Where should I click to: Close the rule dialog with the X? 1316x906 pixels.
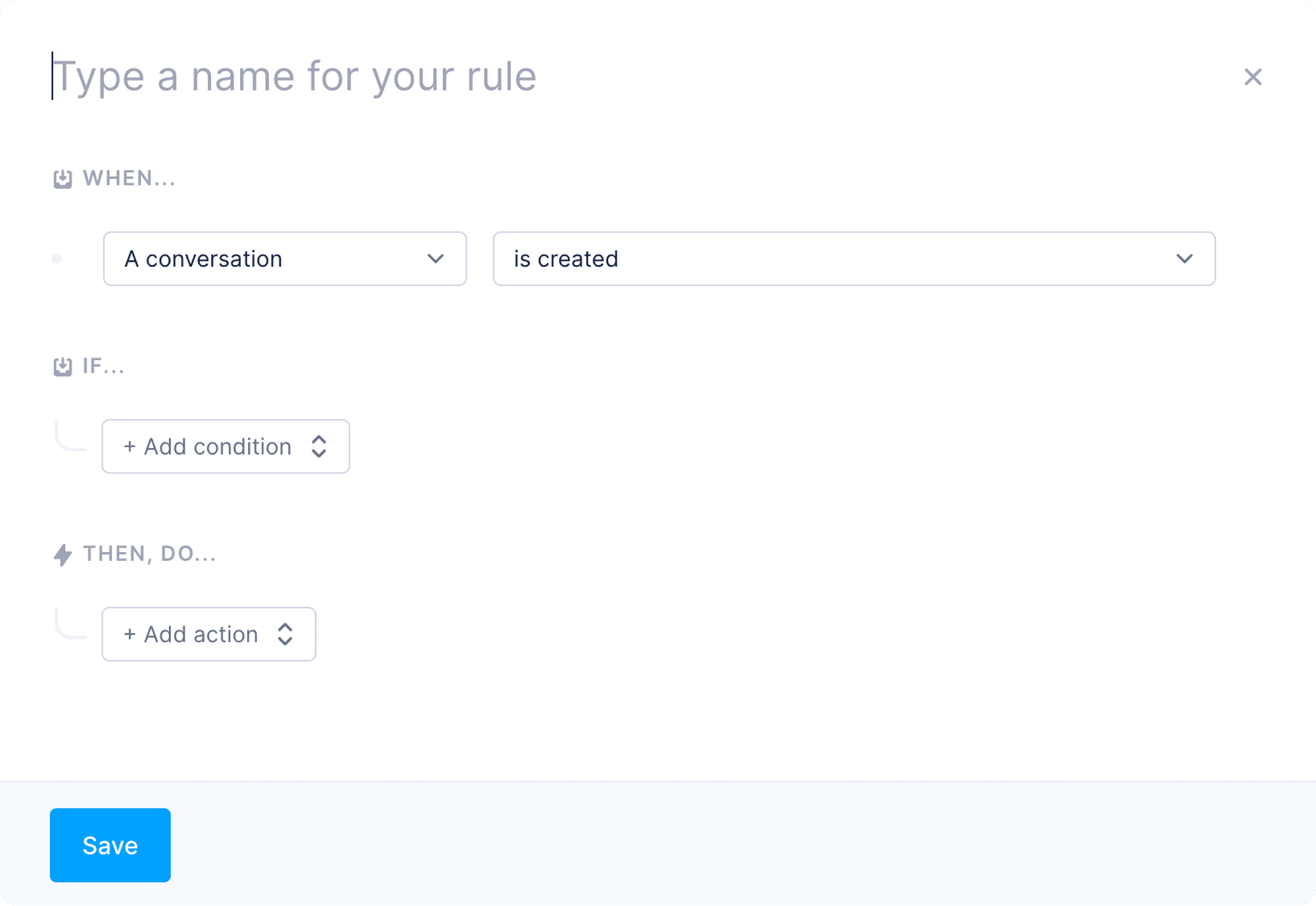1253,77
